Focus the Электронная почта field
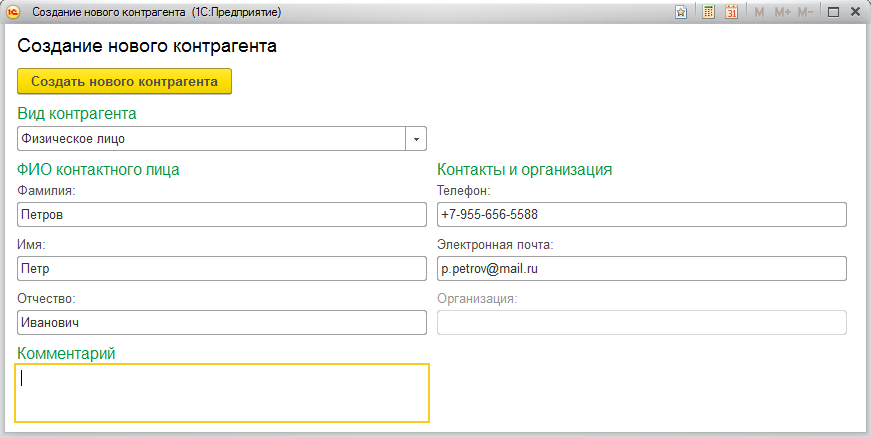Image resolution: width=871 pixels, height=437 pixels. point(642,268)
